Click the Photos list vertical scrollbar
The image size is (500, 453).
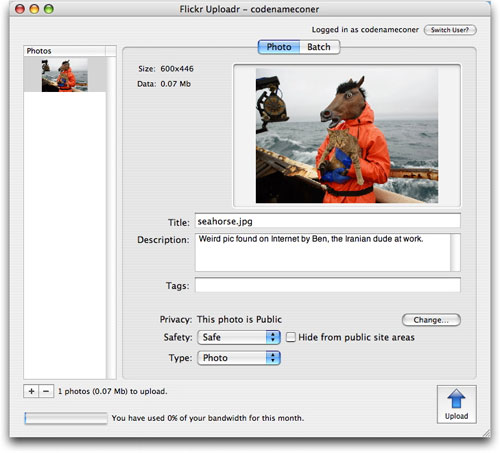pos(111,217)
